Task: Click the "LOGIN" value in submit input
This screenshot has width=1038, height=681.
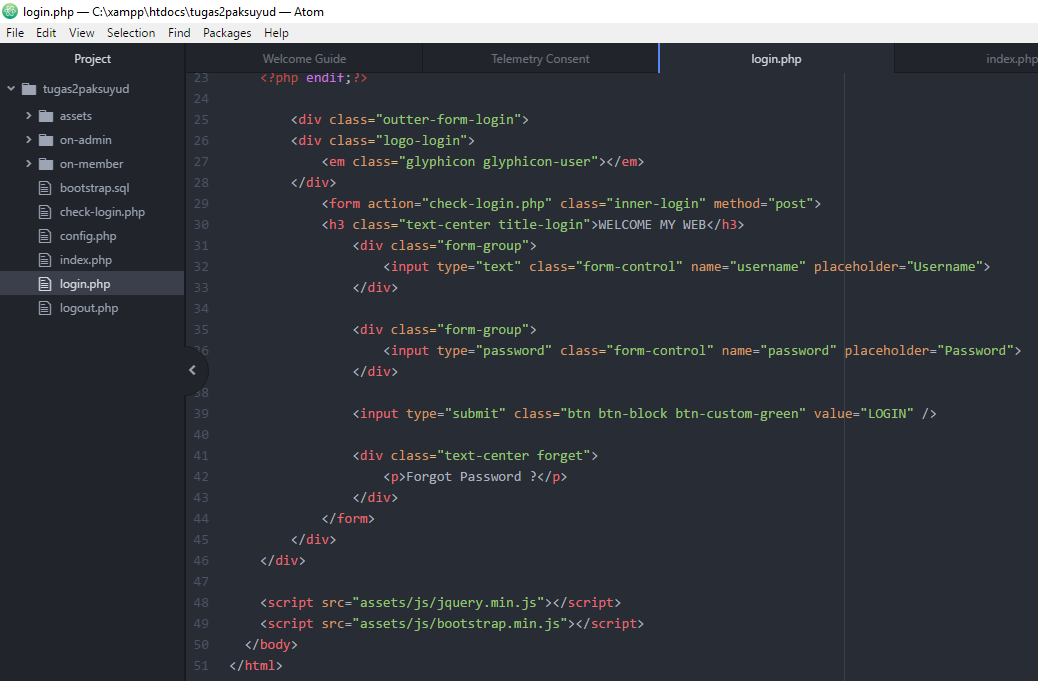Action: point(887,414)
